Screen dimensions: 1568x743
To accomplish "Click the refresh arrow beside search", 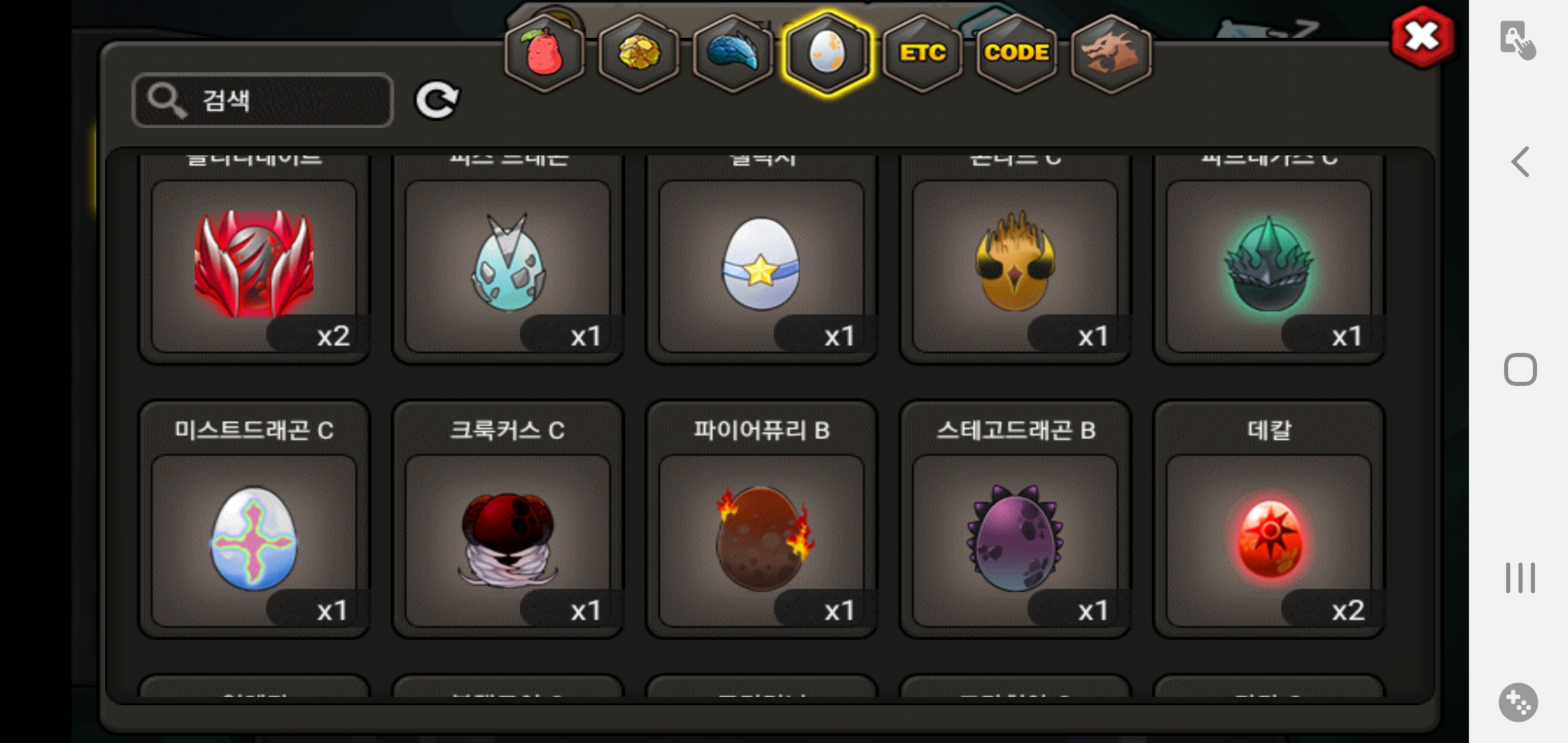I will pyautogui.click(x=437, y=100).
